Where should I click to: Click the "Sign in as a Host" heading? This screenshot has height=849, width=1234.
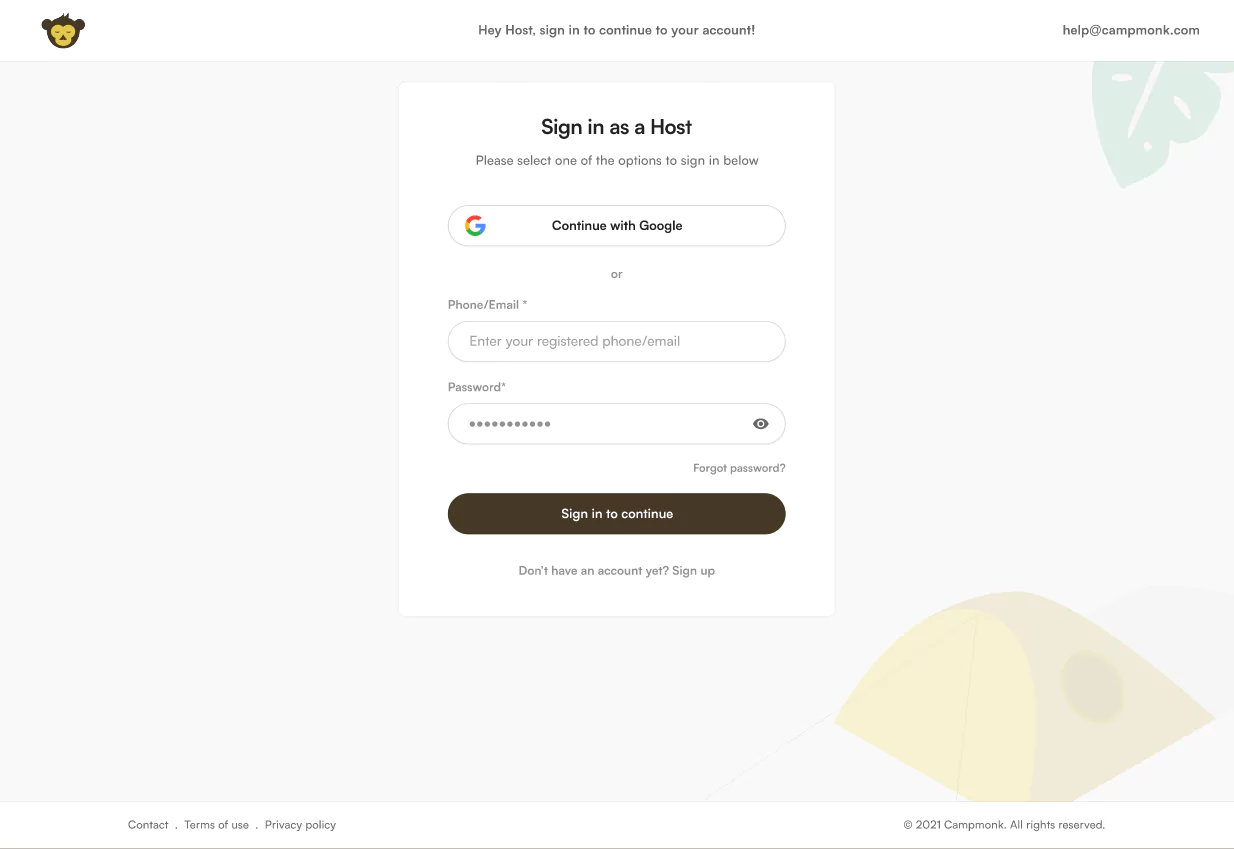point(616,127)
